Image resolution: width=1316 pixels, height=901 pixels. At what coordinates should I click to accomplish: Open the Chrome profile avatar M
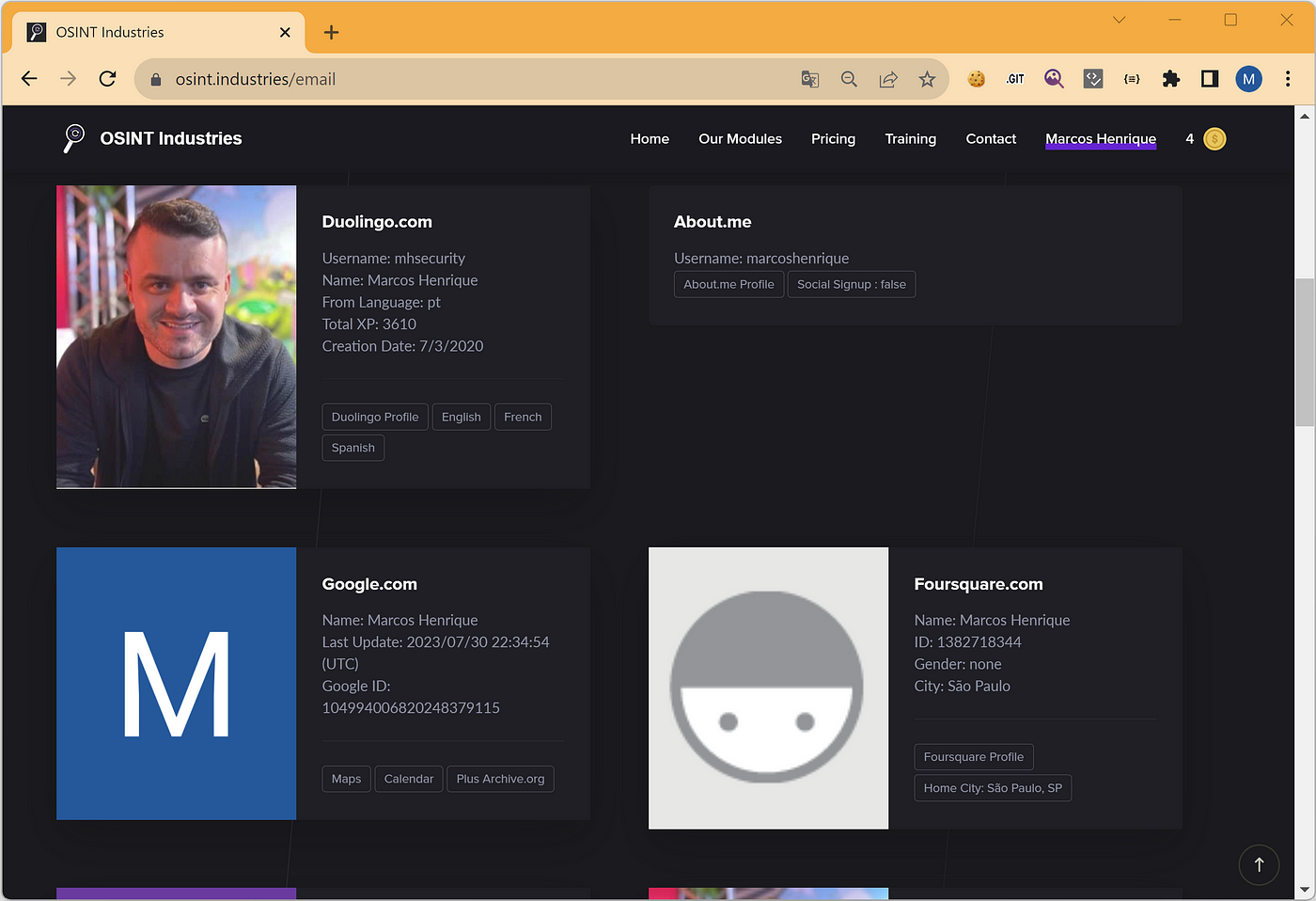click(1248, 79)
